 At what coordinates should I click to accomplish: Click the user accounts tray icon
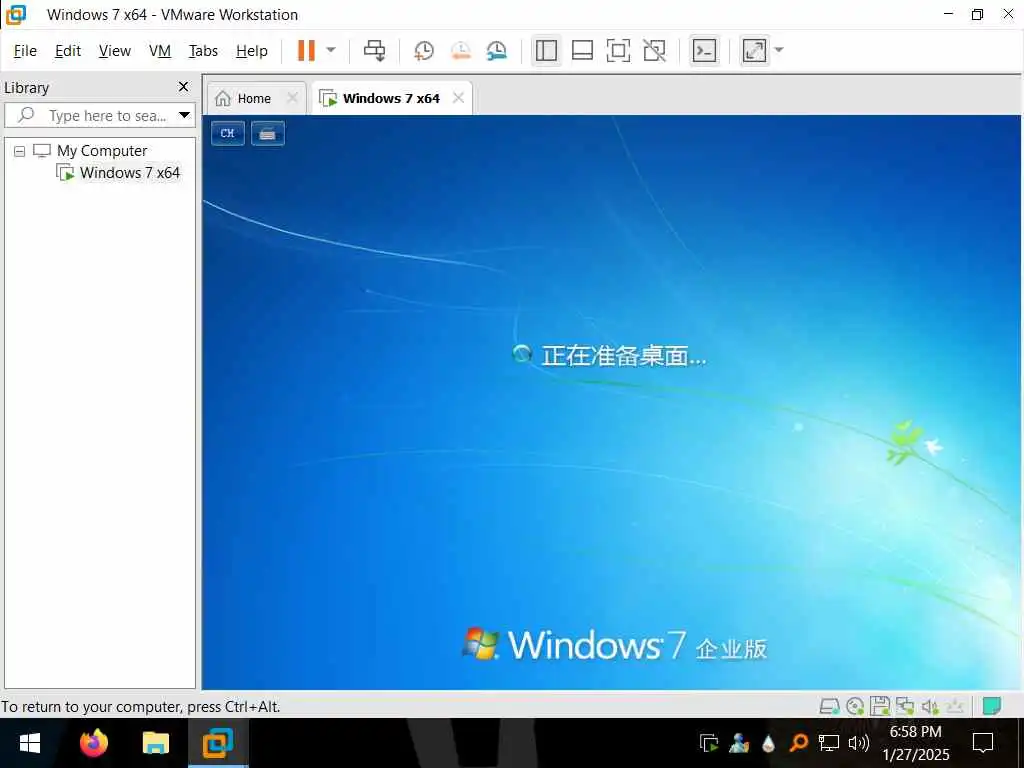739,743
